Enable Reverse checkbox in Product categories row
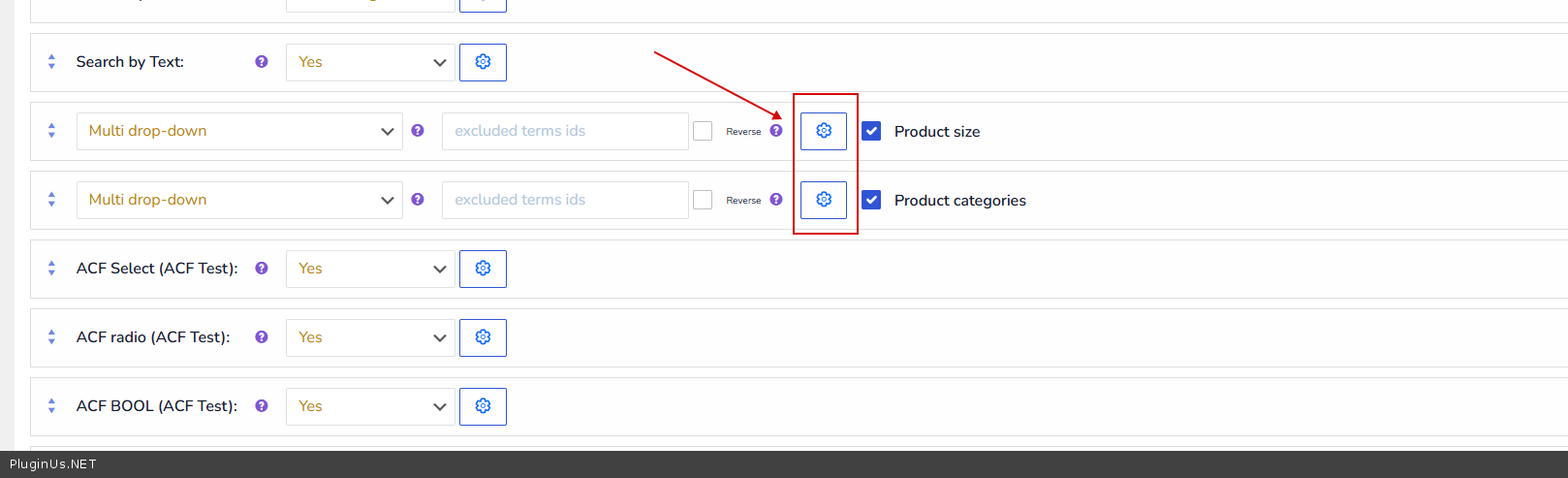 pos(703,200)
